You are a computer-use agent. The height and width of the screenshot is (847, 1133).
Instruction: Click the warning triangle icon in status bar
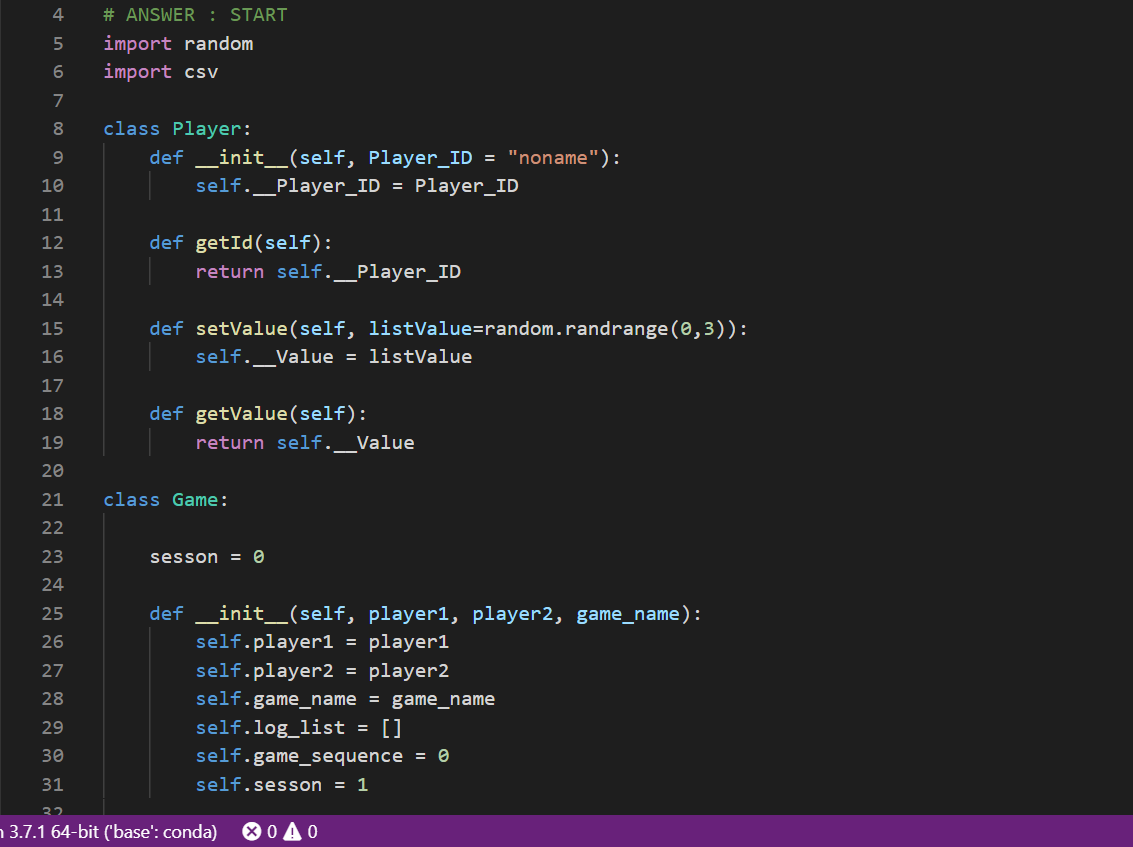pos(292,832)
